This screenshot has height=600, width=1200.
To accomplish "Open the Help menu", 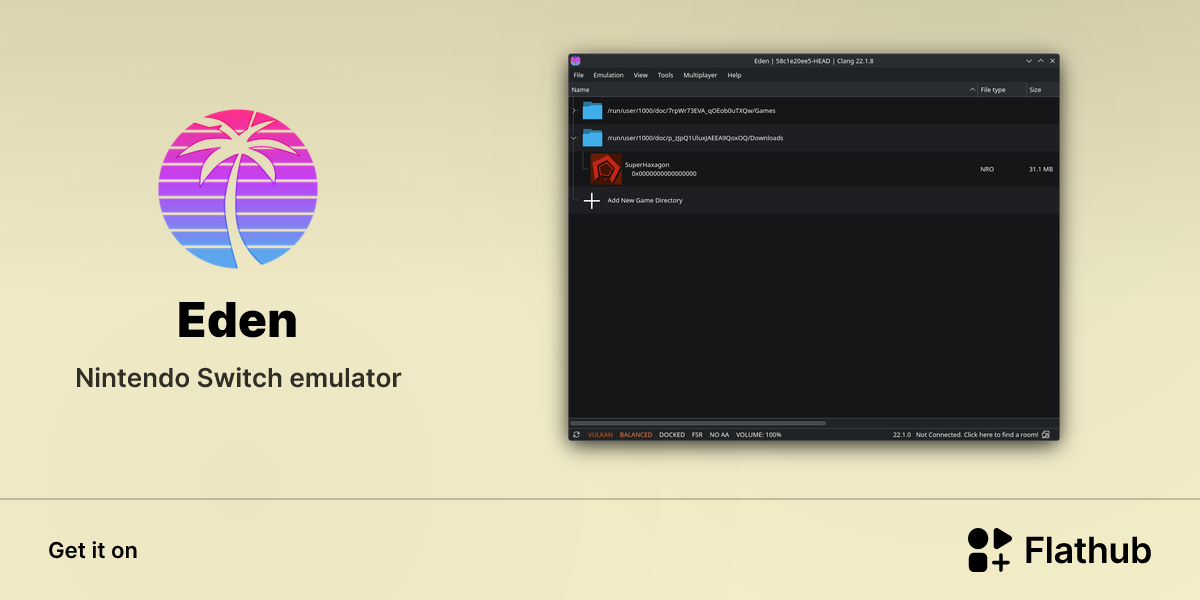I will pyautogui.click(x=734, y=75).
